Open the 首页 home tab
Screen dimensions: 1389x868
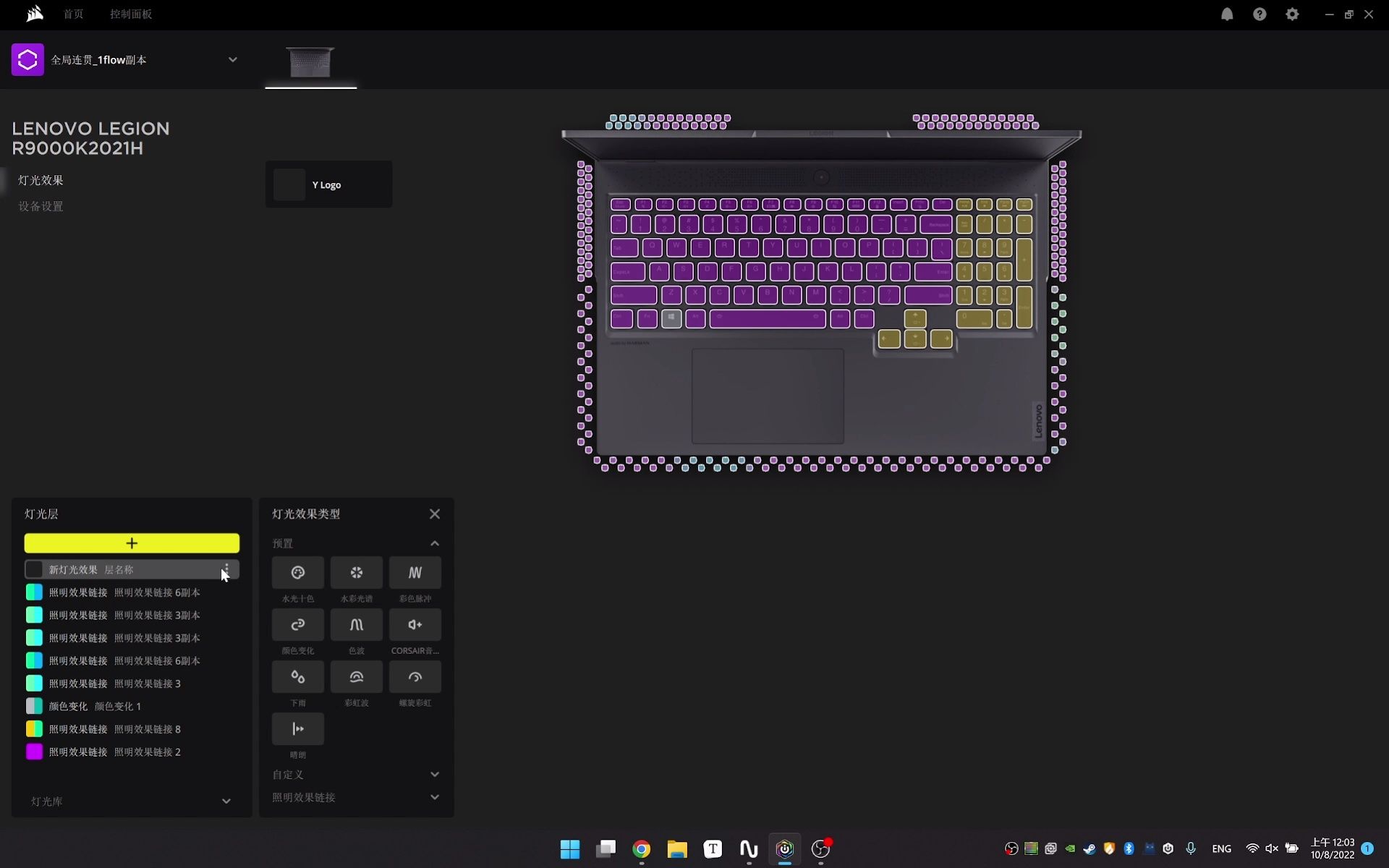[x=73, y=14]
